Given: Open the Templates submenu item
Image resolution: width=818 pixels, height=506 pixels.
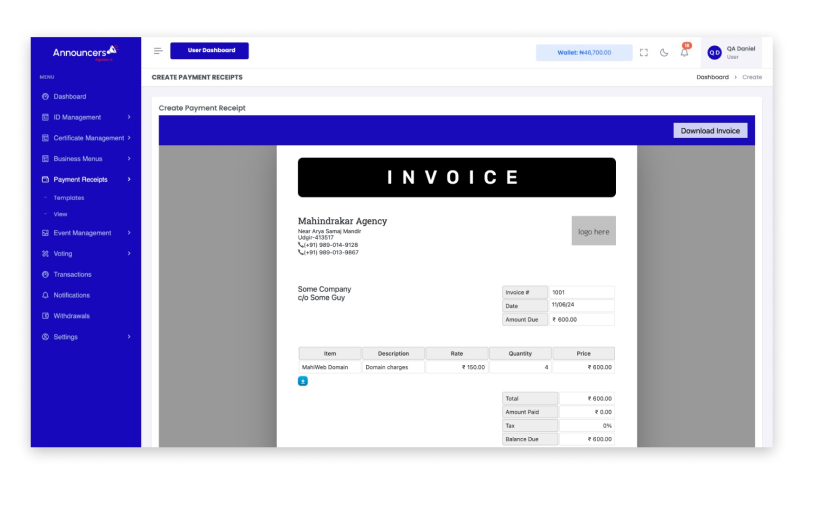Looking at the screenshot, I should [68, 198].
